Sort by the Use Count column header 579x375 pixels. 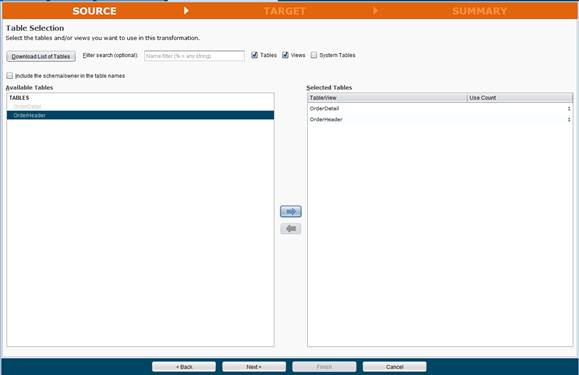point(520,98)
